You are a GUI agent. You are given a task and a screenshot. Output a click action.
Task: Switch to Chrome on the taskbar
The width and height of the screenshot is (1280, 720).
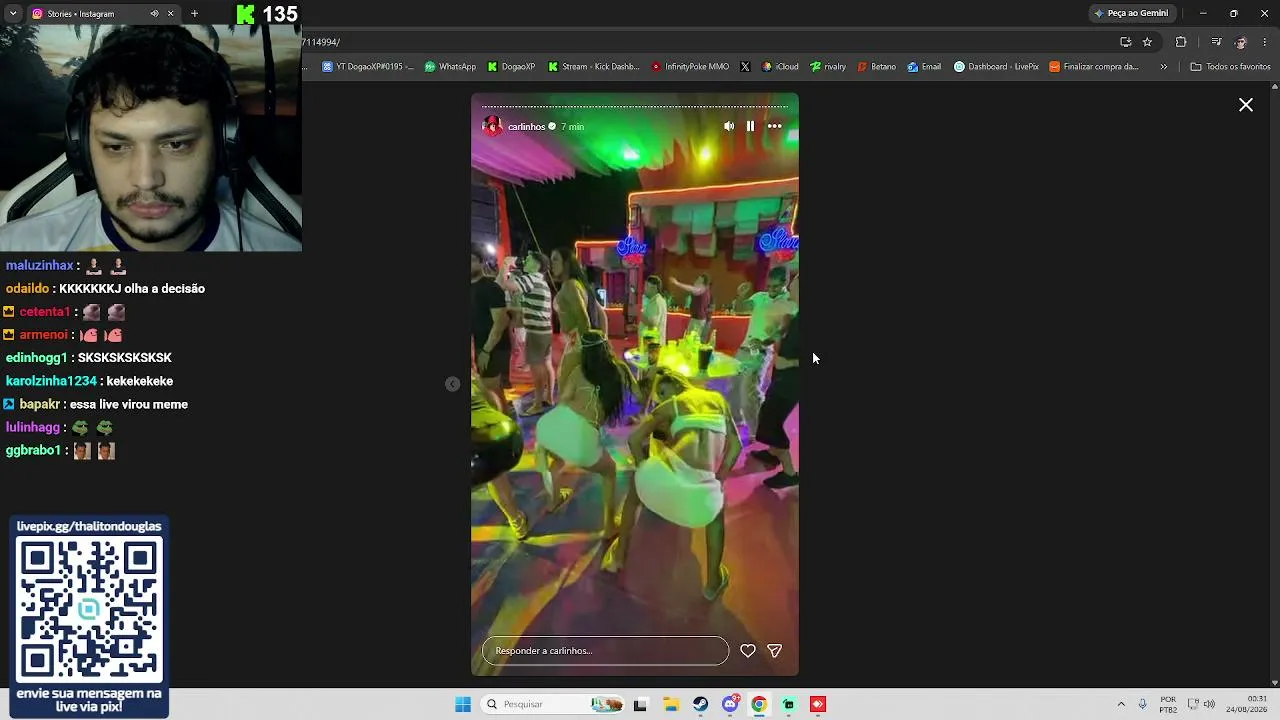pos(759,704)
